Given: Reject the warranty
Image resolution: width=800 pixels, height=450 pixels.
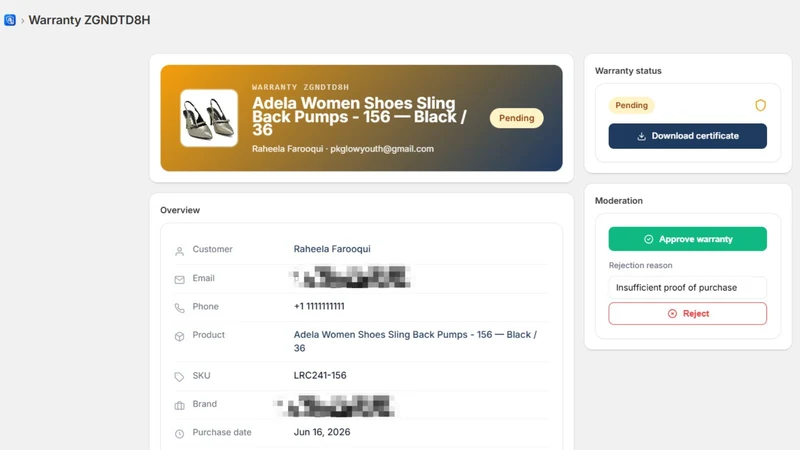Looking at the screenshot, I should click(687, 313).
